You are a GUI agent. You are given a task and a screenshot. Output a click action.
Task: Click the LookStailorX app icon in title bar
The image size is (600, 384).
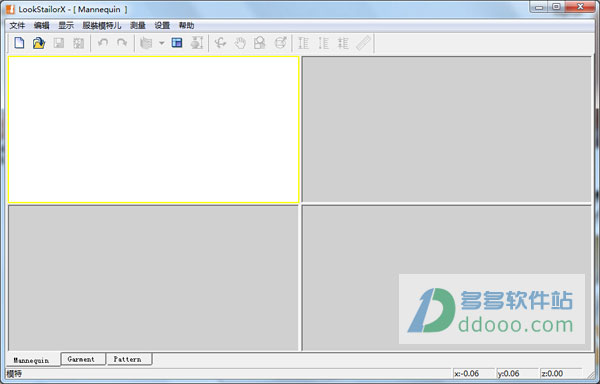click(10, 9)
